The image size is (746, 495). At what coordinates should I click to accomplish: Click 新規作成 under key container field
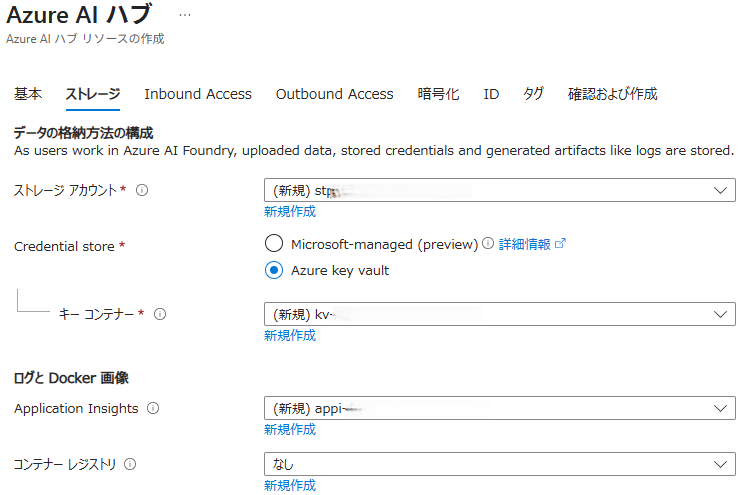click(290, 336)
